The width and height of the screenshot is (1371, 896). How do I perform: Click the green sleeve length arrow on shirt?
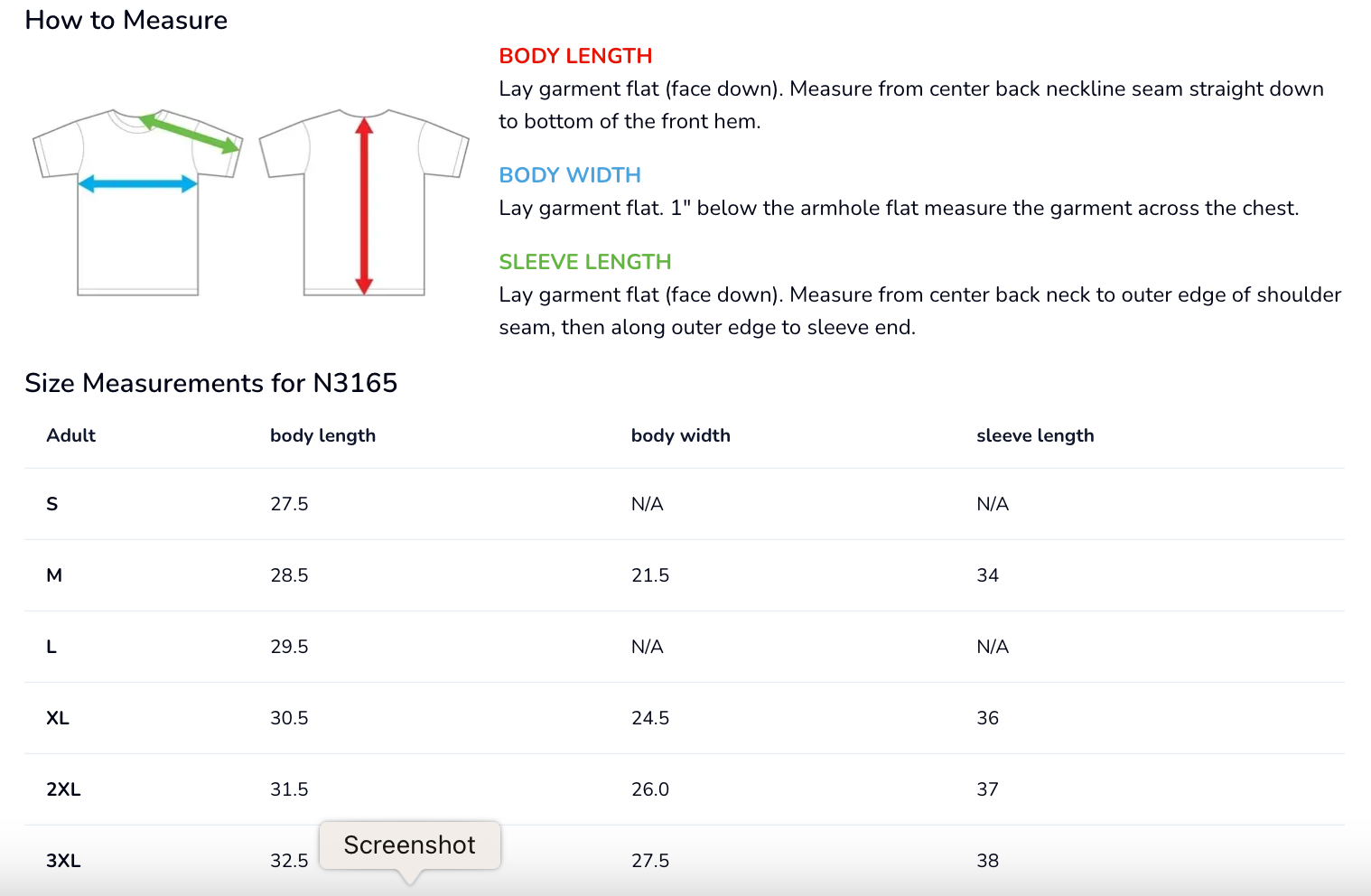point(191,132)
